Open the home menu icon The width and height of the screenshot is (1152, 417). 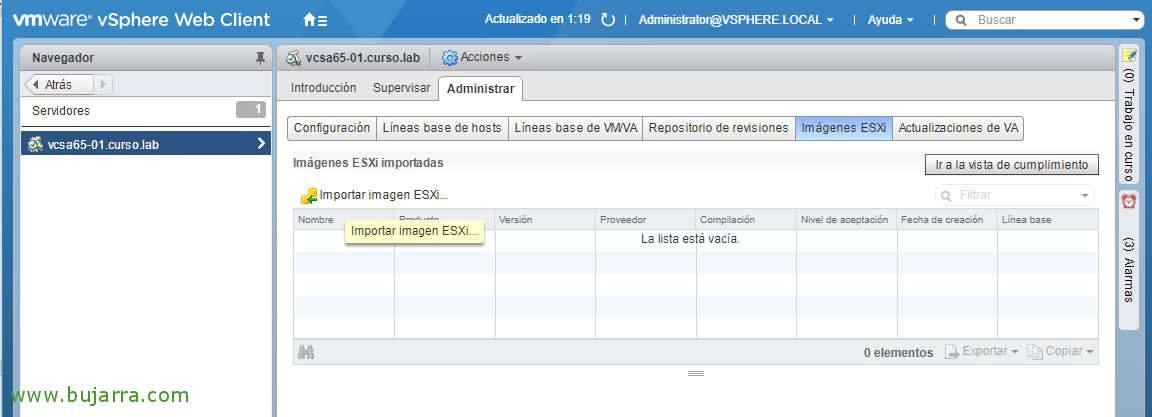pos(315,20)
